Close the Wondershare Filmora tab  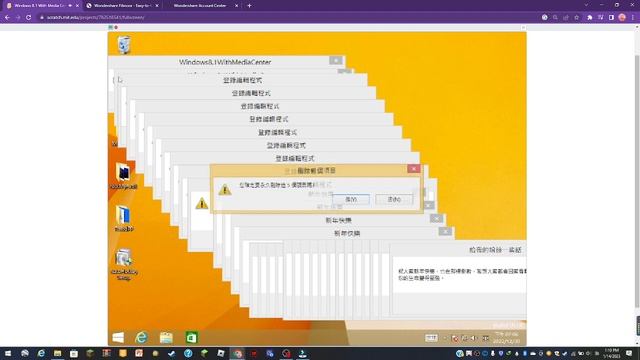[x=157, y=6]
